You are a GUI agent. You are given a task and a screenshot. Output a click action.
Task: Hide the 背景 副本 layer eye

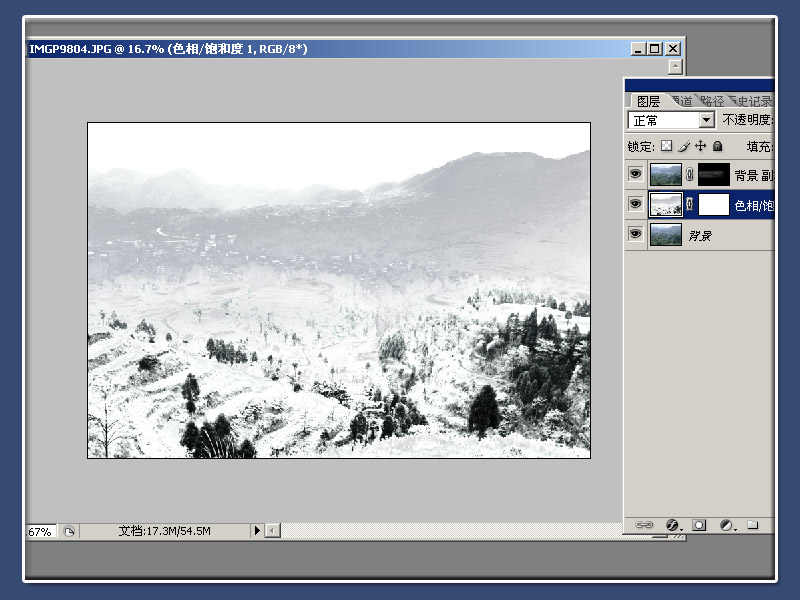click(635, 174)
